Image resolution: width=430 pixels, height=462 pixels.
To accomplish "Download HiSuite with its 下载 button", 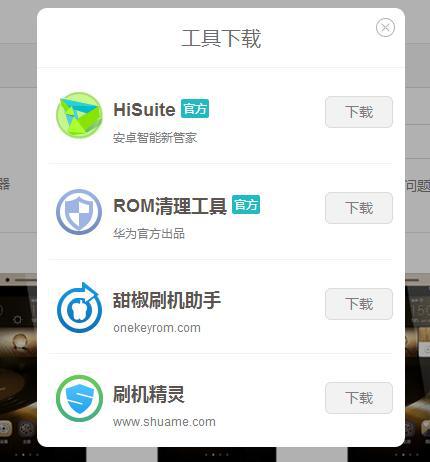I will coord(359,112).
